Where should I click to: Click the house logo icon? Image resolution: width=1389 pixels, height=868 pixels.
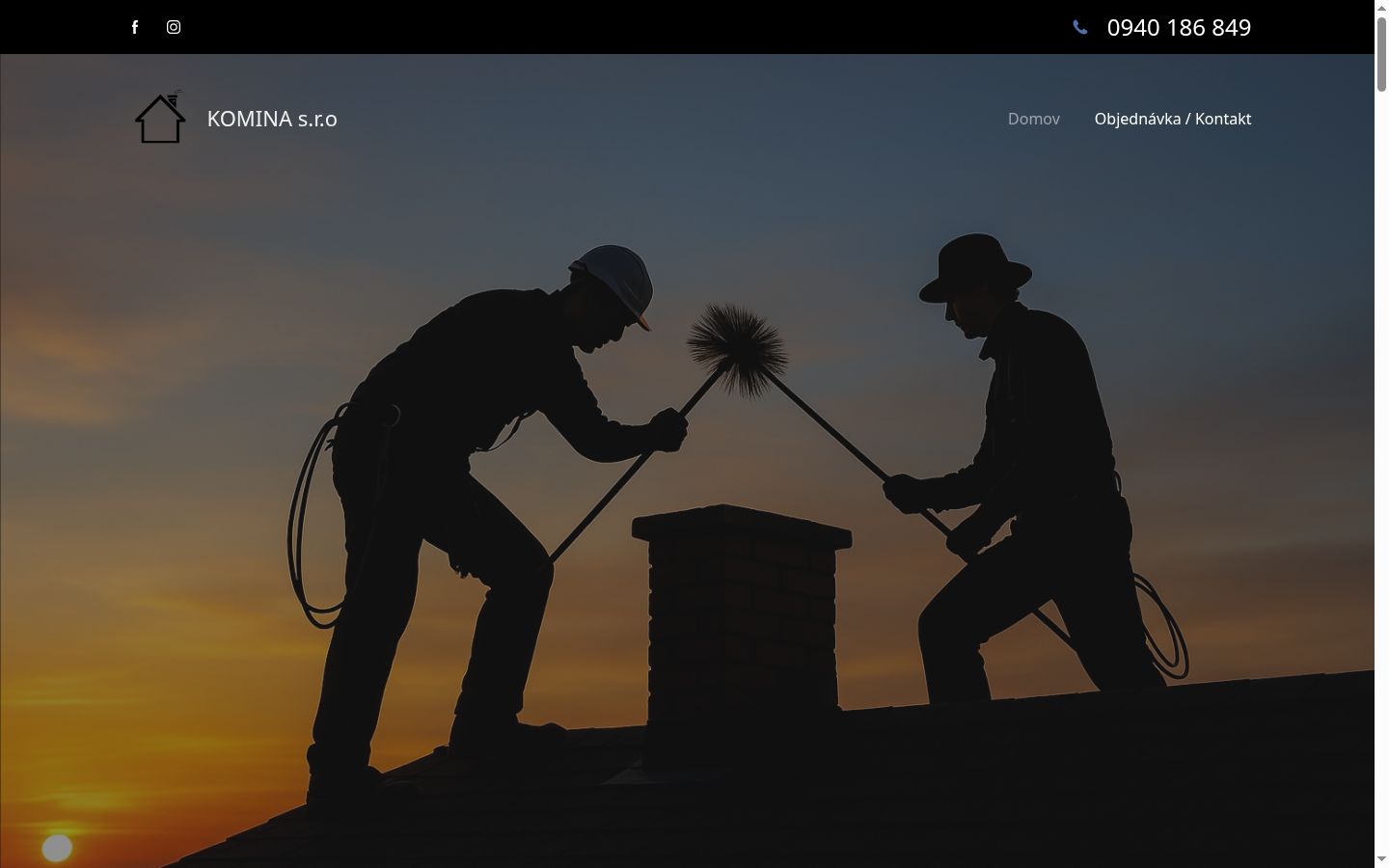tap(160, 117)
